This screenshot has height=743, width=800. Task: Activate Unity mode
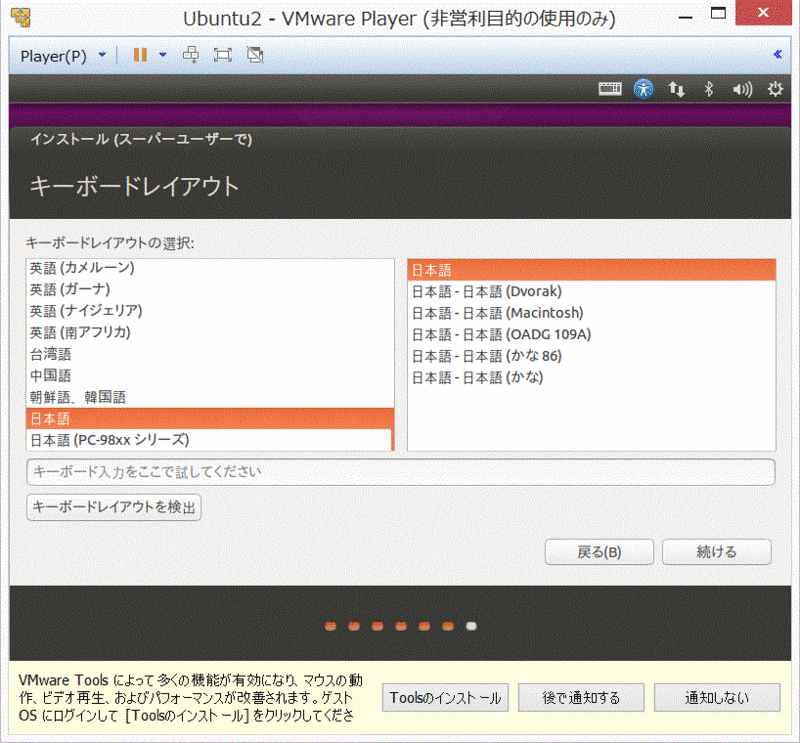pyautogui.click(x=254, y=55)
